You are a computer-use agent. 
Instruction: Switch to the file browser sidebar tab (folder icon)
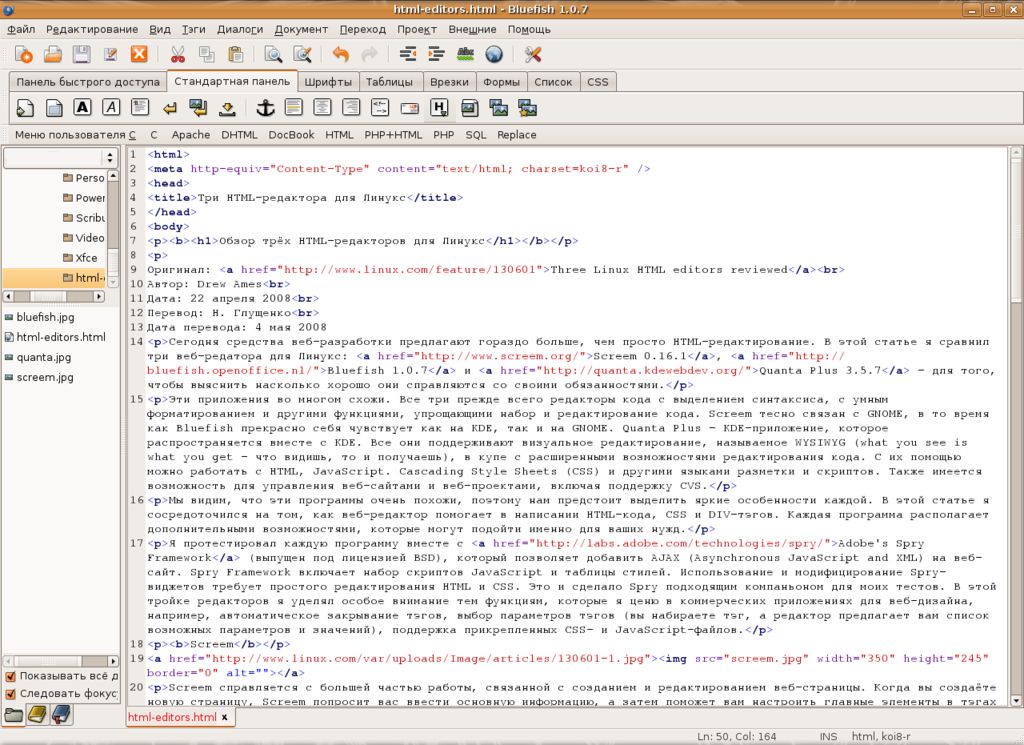(14, 716)
